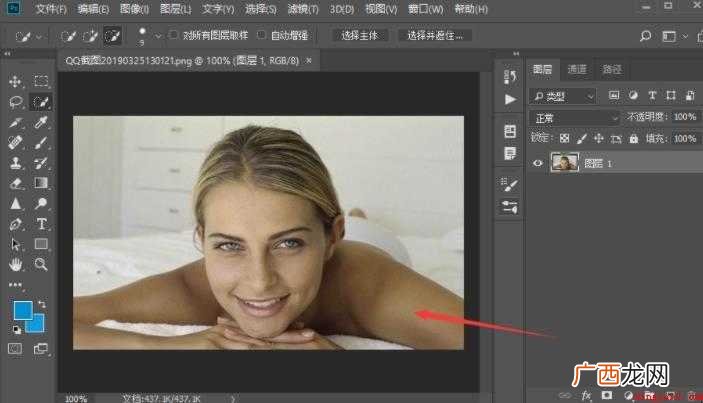This screenshot has width=703, height=403.
Task: Toggle lock transparent pixels
Action: click(565, 139)
